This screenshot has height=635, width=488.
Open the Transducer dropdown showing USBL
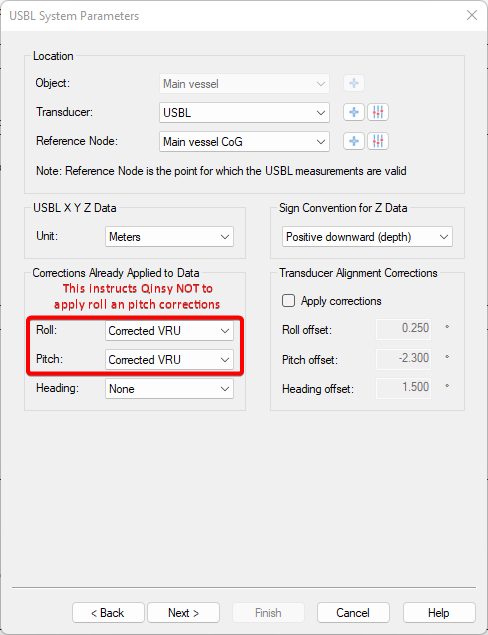point(244,113)
